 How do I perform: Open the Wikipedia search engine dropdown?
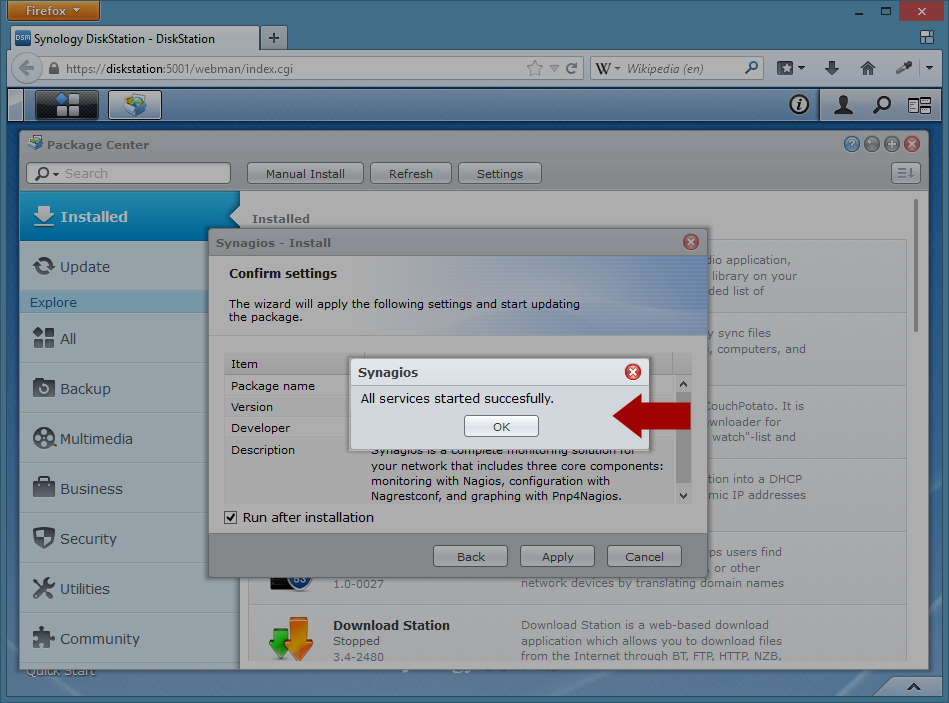tap(608, 68)
